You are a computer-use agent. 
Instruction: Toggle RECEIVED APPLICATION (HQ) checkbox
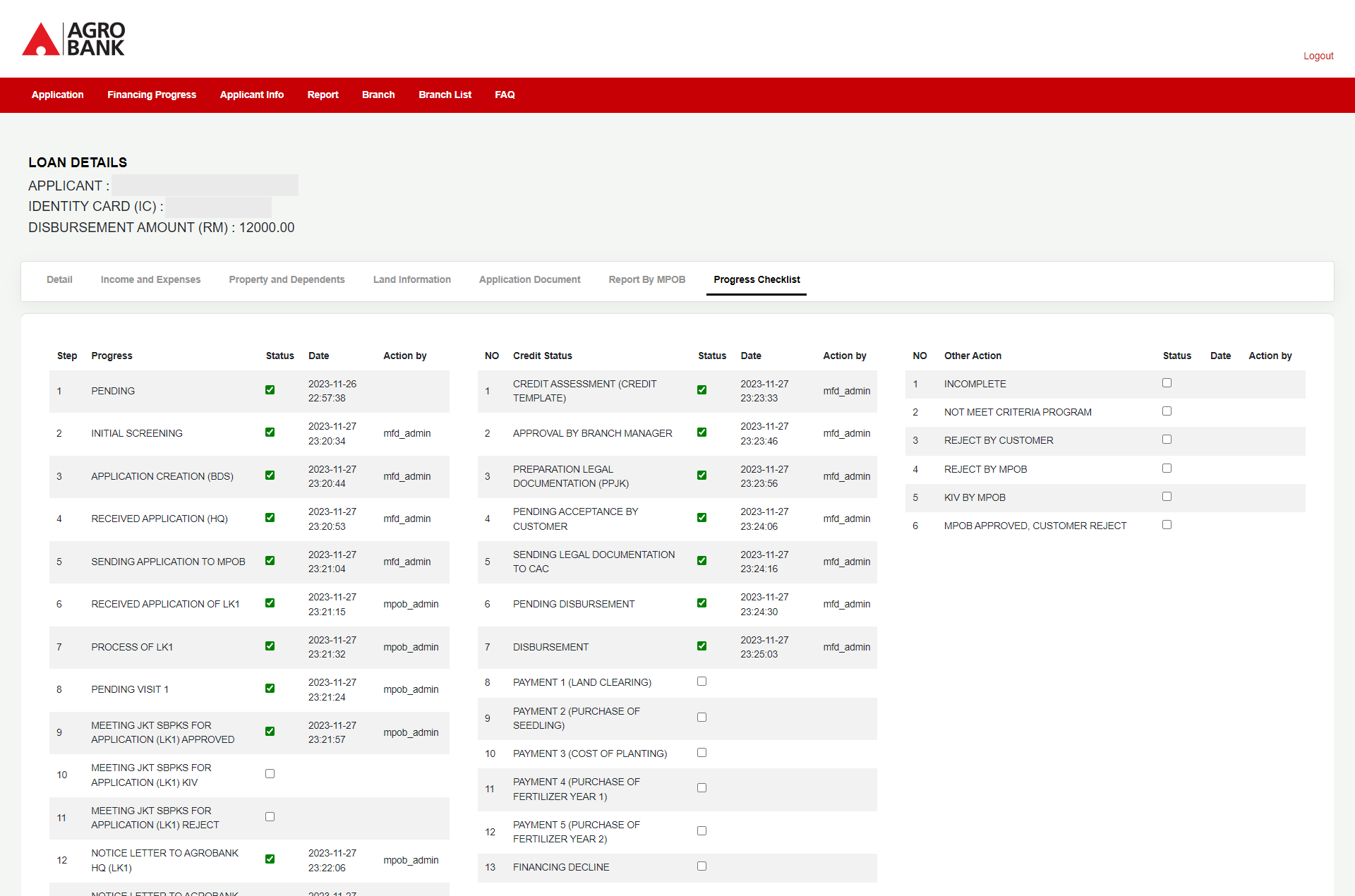tap(270, 518)
